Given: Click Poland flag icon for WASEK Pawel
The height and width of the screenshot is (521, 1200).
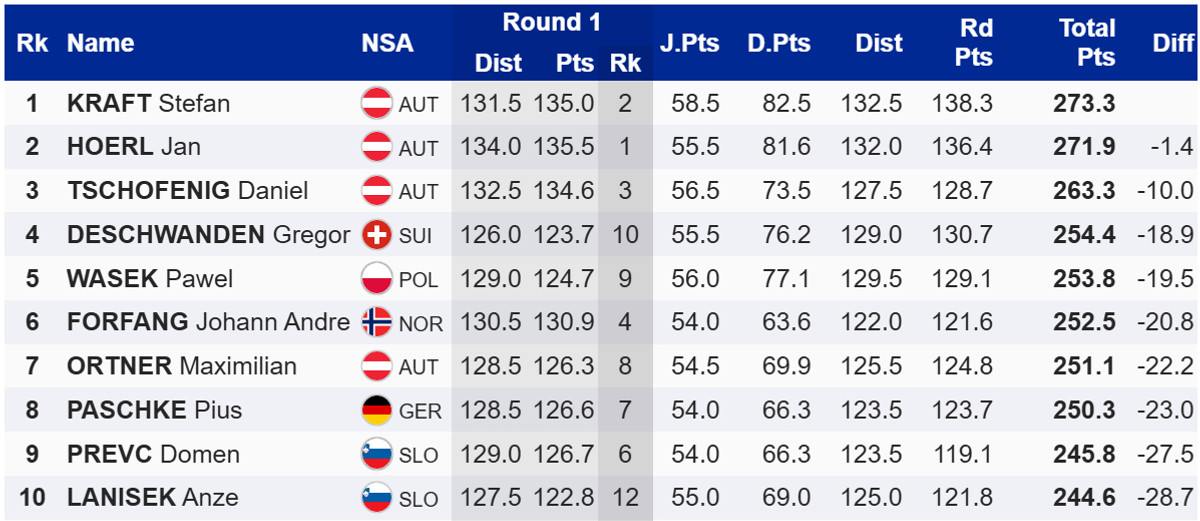Looking at the screenshot, I should tap(376, 279).
